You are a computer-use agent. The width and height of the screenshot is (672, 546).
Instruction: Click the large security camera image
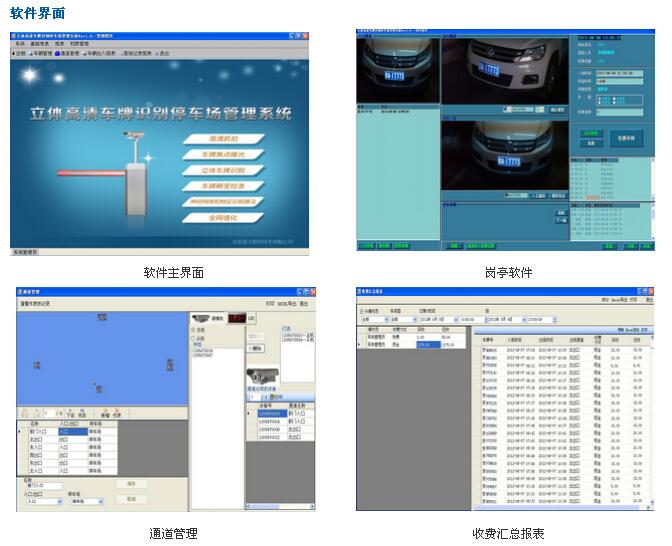click(263, 378)
